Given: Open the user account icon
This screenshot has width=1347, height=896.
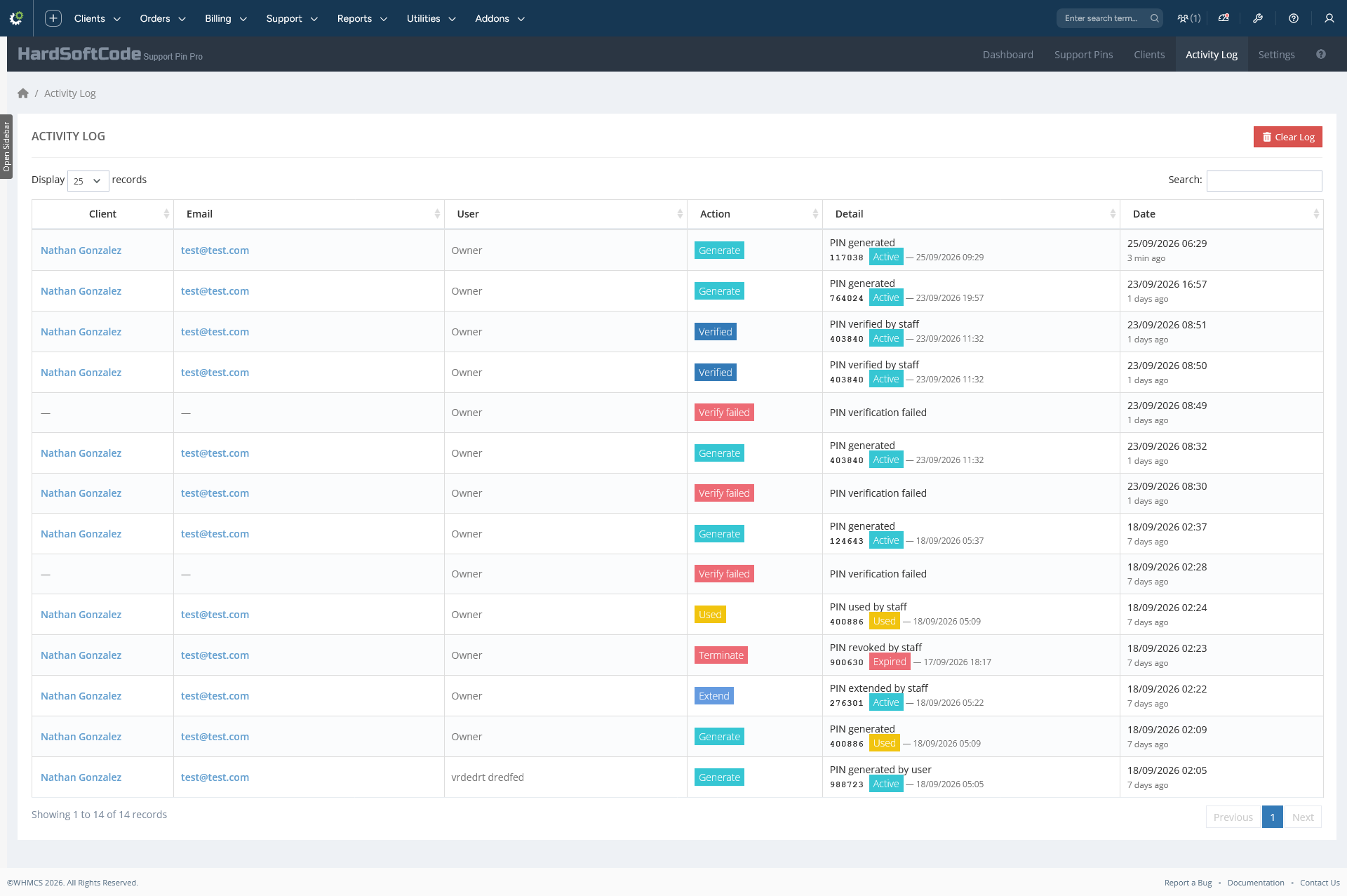Looking at the screenshot, I should (x=1329, y=18).
